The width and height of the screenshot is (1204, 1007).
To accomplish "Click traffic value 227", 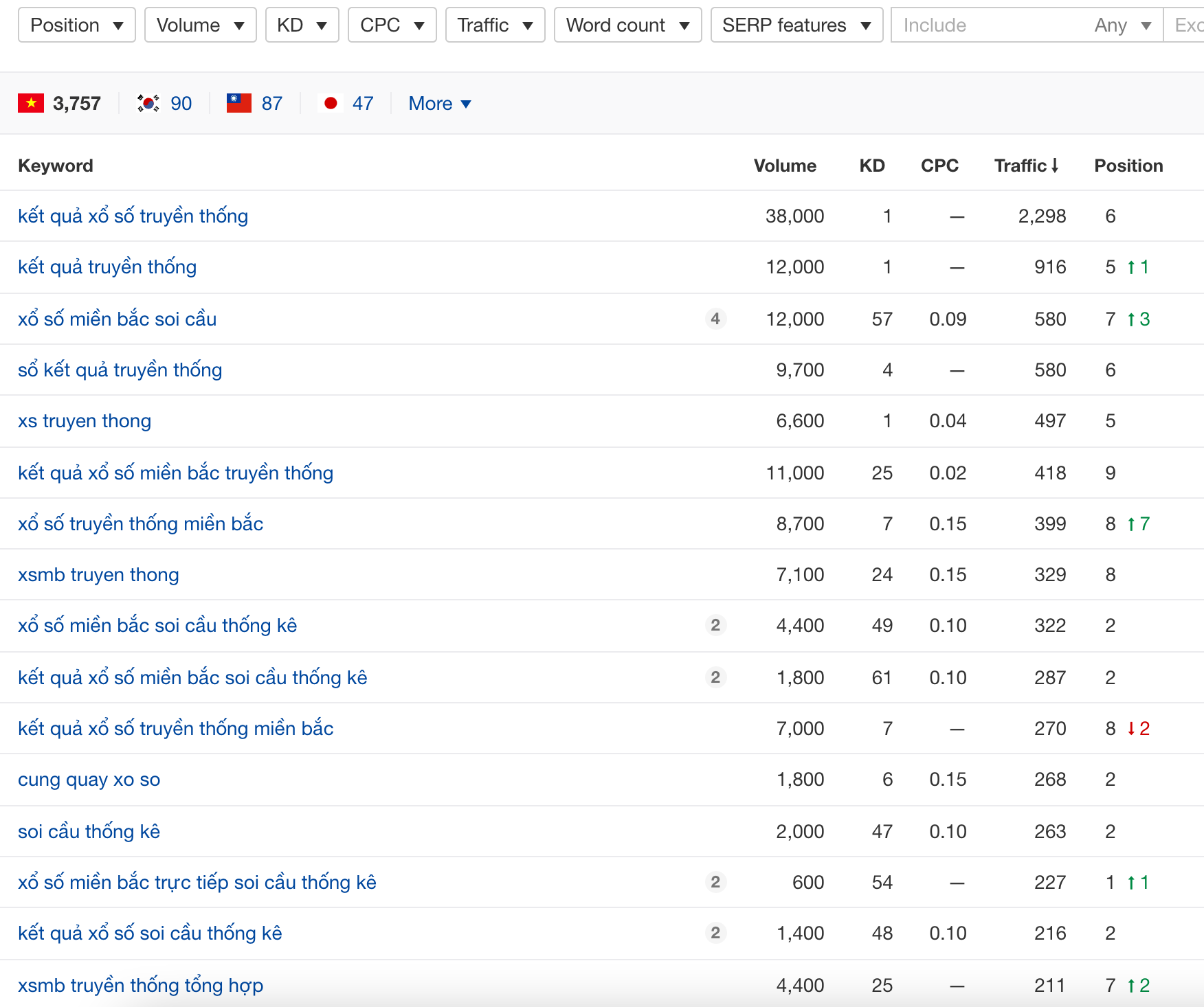I will [x=1050, y=882].
